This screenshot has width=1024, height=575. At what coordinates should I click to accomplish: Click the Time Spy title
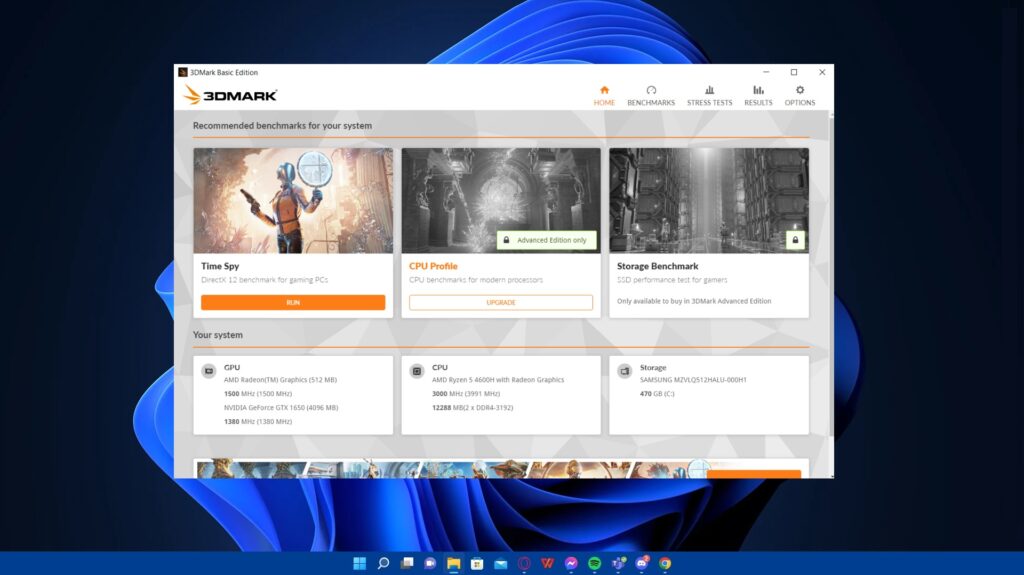point(220,266)
